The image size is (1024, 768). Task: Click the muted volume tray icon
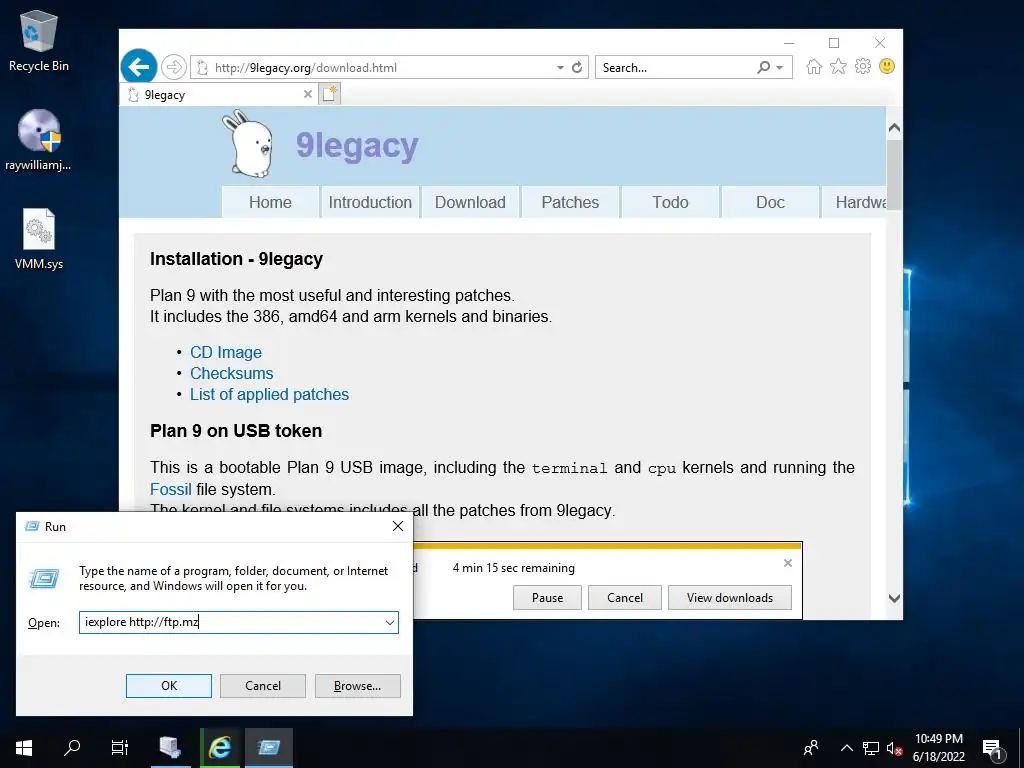click(895, 748)
